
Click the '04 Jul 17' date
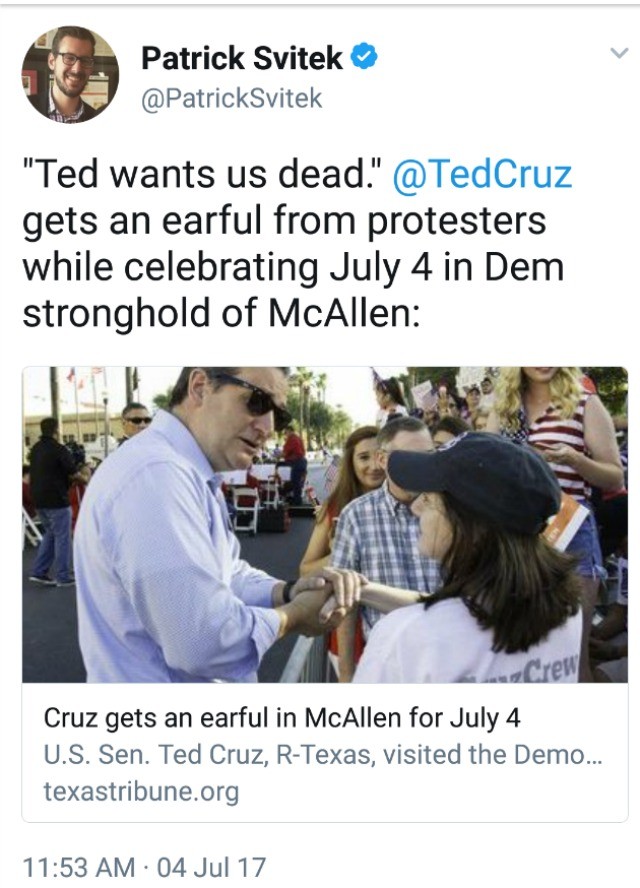coord(211,867)
